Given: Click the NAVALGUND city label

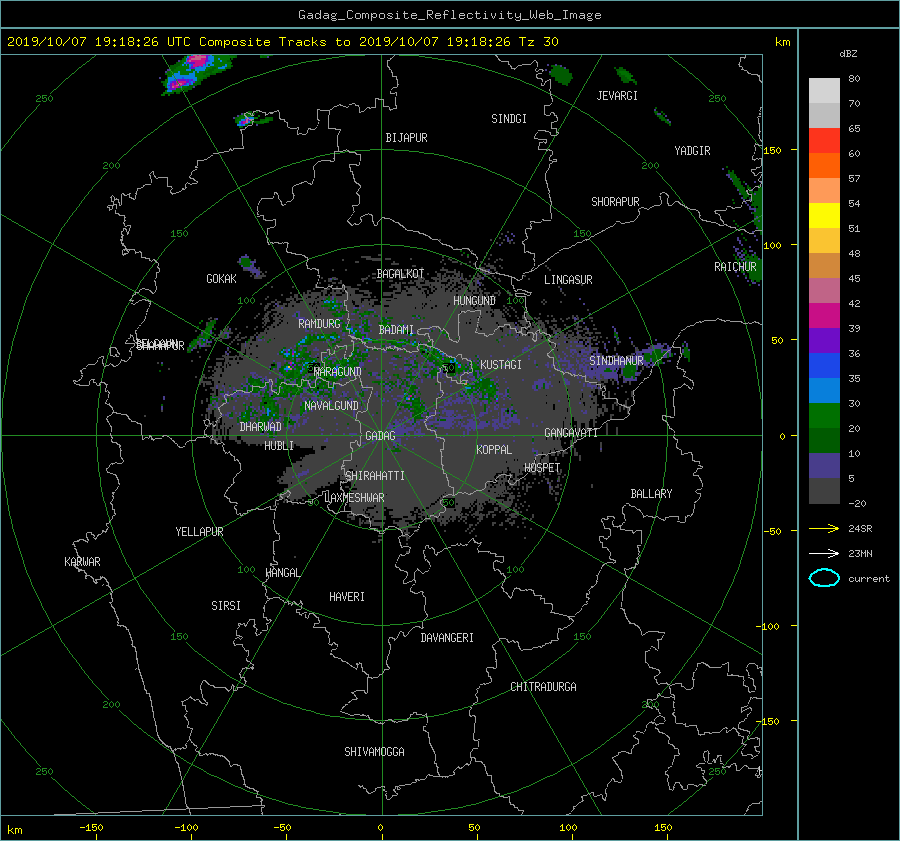Looking at the screenshot, I should click(x=331, y=406).
